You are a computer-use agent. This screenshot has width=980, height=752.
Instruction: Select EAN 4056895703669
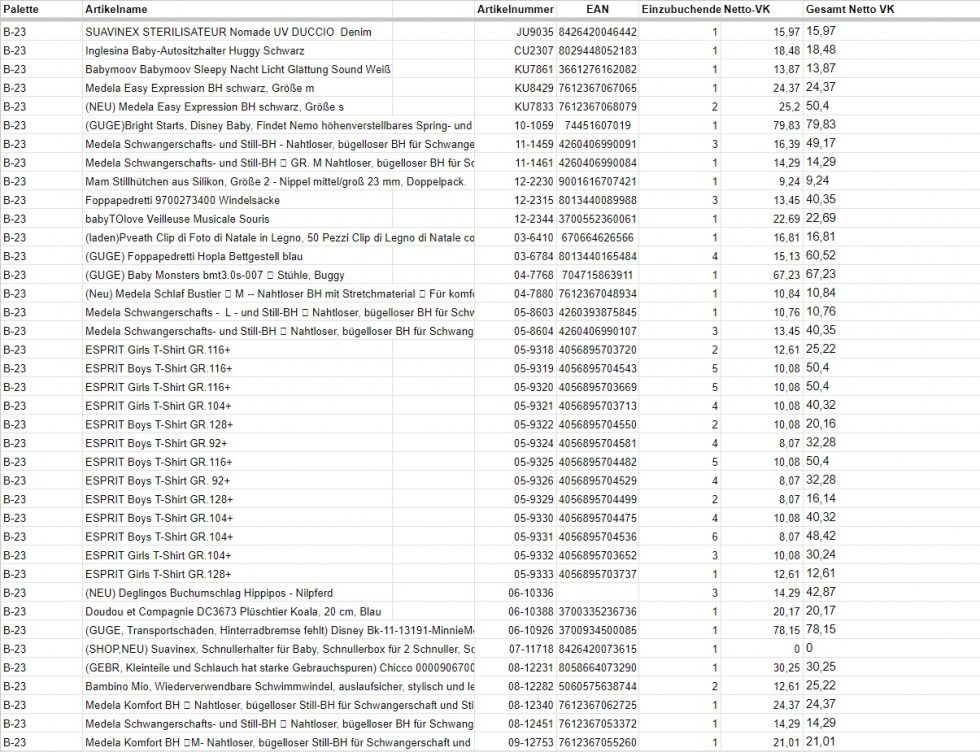click(x=598, y=388)
